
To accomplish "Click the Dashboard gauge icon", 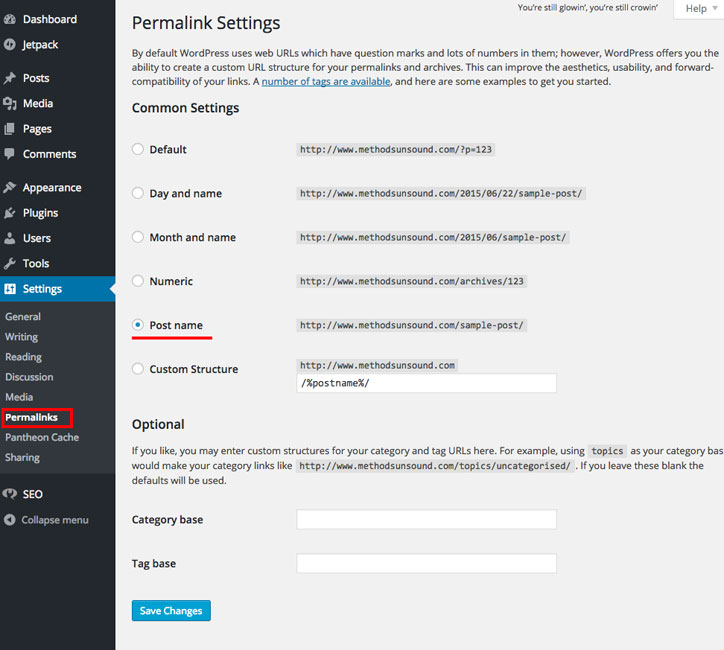I will pyautogui.click(x=10, y=19).
